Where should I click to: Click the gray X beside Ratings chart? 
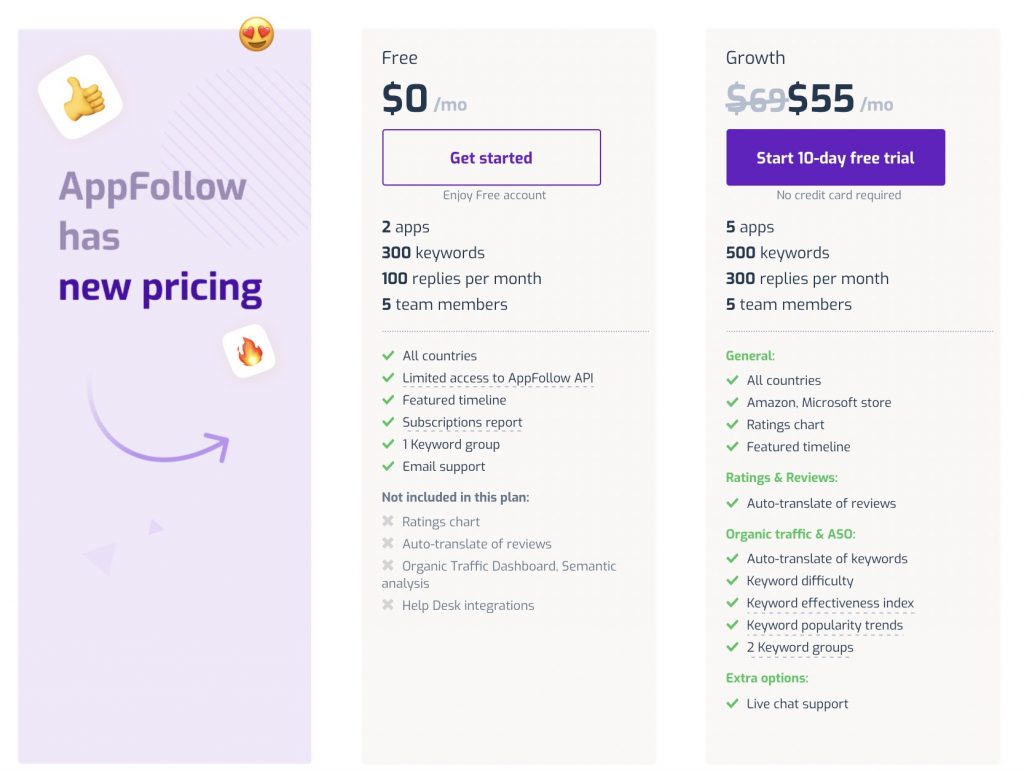pyautogui.click(x=388, y=521)
